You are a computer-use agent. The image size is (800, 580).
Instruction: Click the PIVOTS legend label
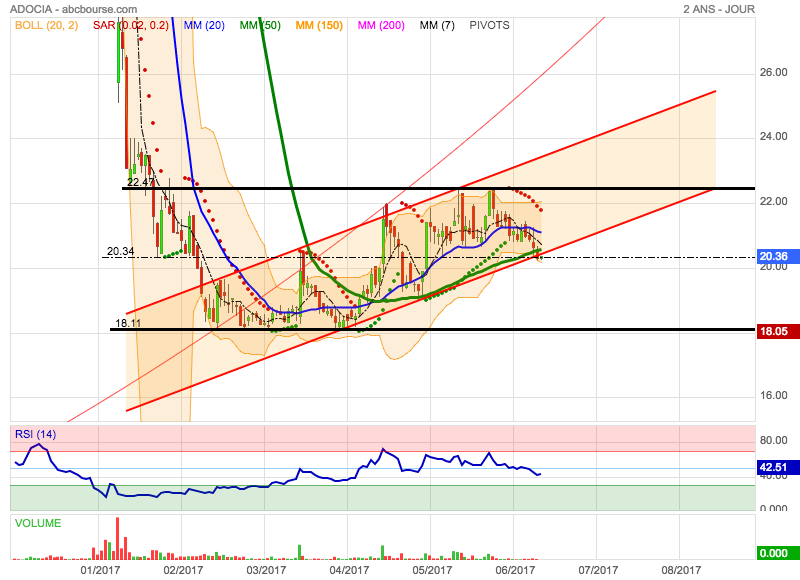pos(489,25)
